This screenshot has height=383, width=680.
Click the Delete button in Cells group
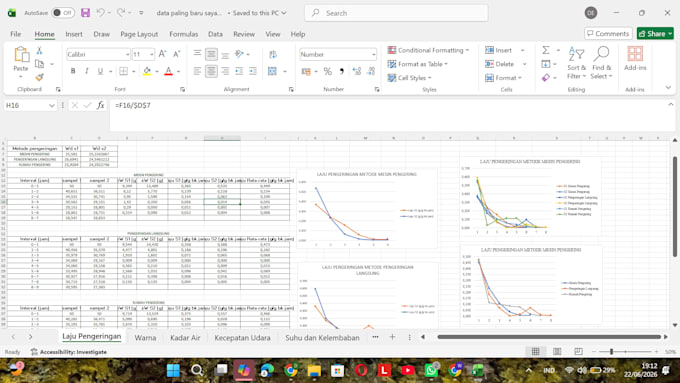[x=506, y=64]
